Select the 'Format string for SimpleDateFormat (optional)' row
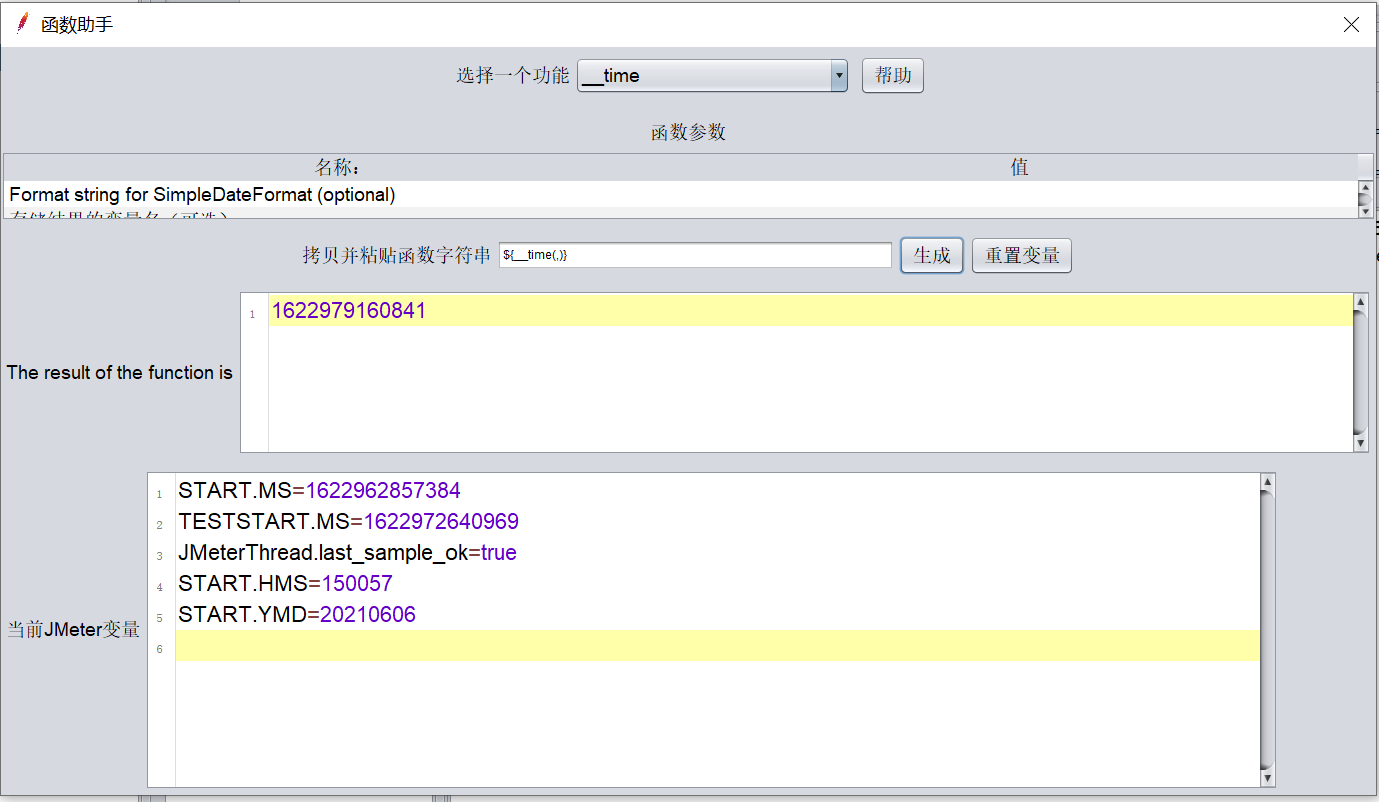This screenshot has height=802, width=1379. pyautogui.click(x=681, y=194)
